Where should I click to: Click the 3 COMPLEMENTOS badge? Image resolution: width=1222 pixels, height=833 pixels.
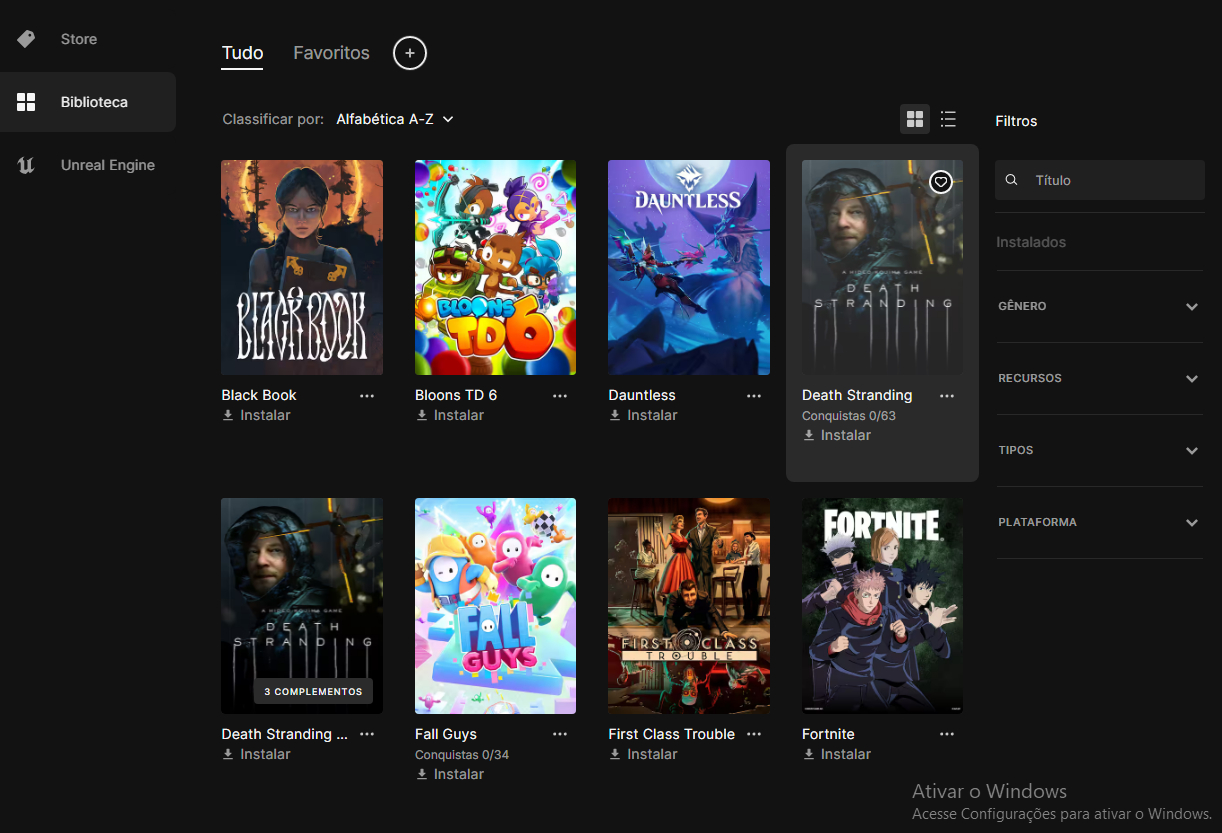(x=313, y=691)
